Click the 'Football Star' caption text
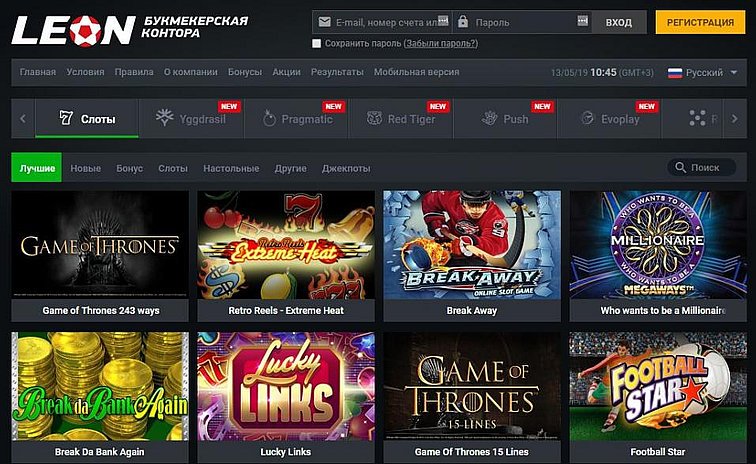756x464 pixels. coord(658,452)
